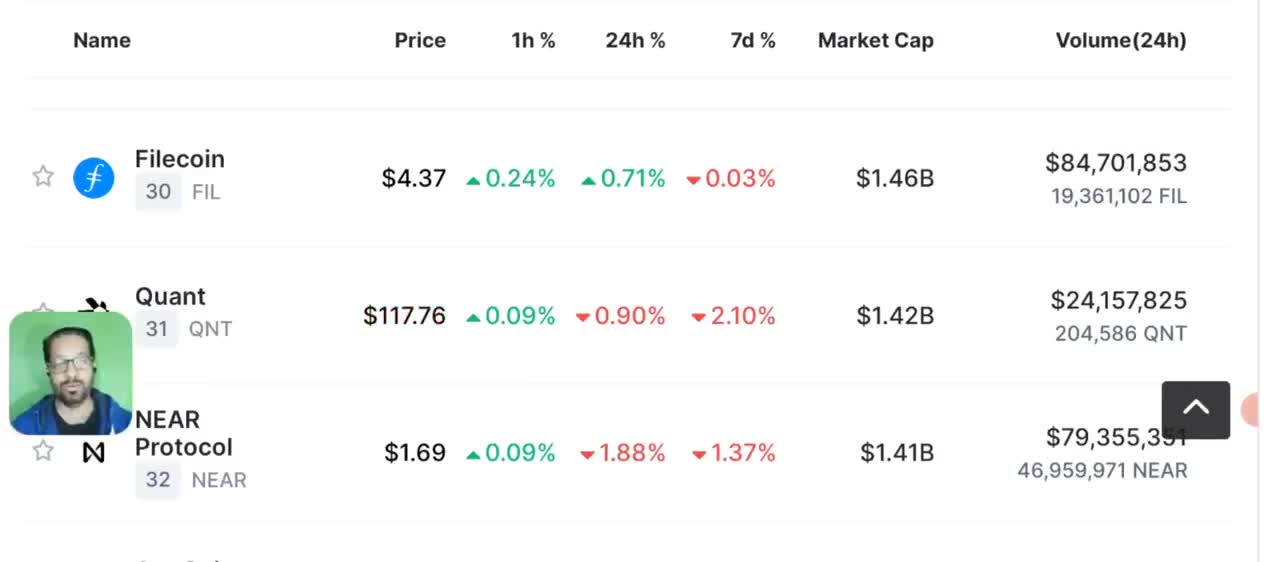Star Filecoin to add to watchlist
Screen dimensions: 1280x562
(x=43, y=178)
